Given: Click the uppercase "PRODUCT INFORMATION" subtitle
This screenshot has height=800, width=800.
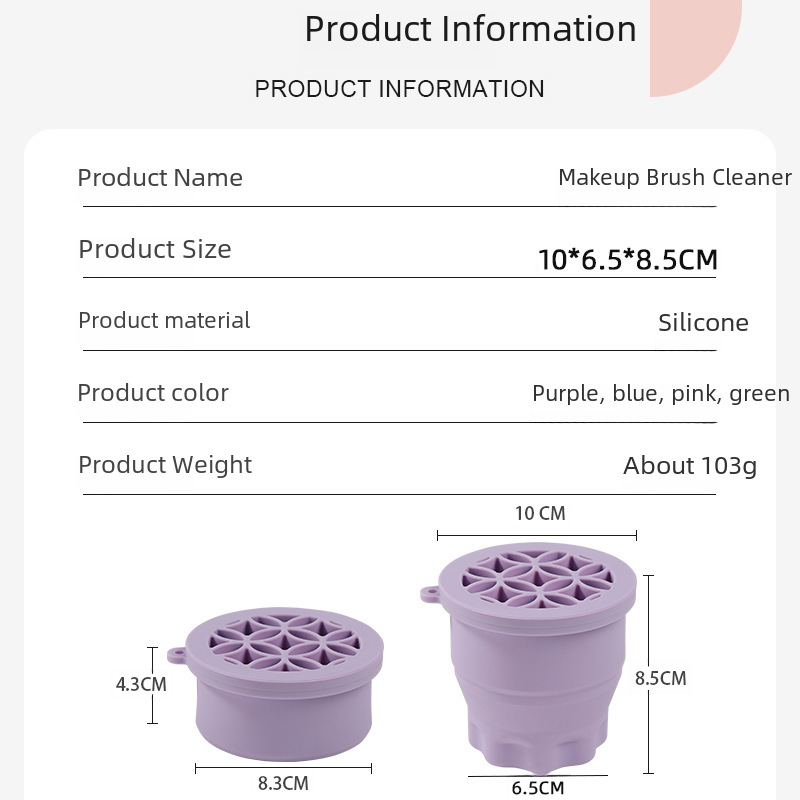Looking at the screenshot, I should coord(399,89).
